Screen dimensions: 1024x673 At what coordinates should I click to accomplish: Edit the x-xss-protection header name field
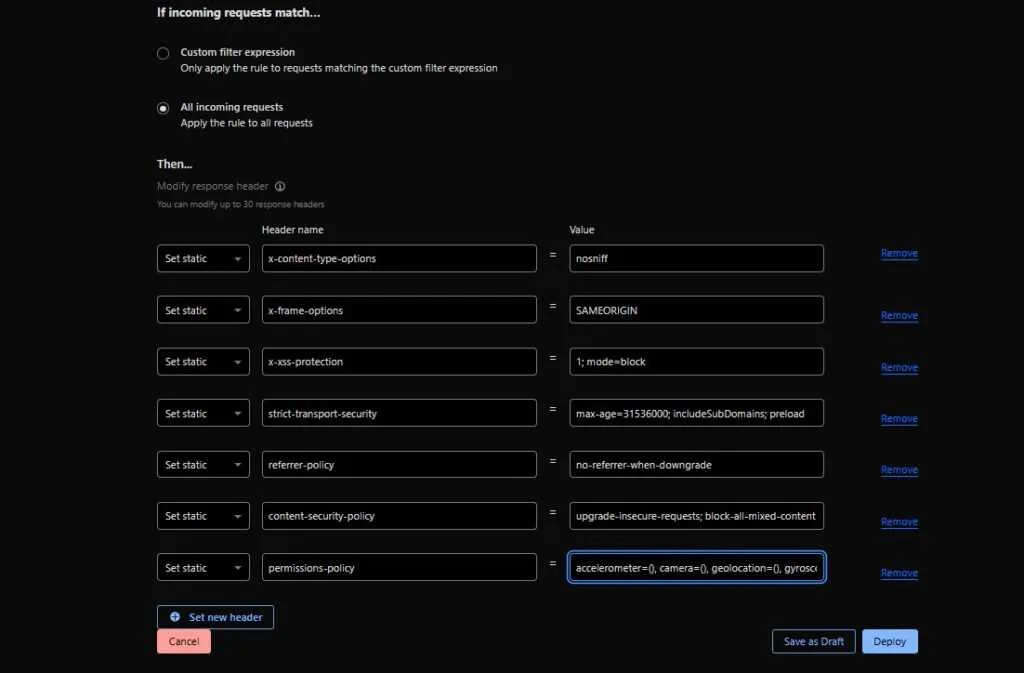coord(399,362)
